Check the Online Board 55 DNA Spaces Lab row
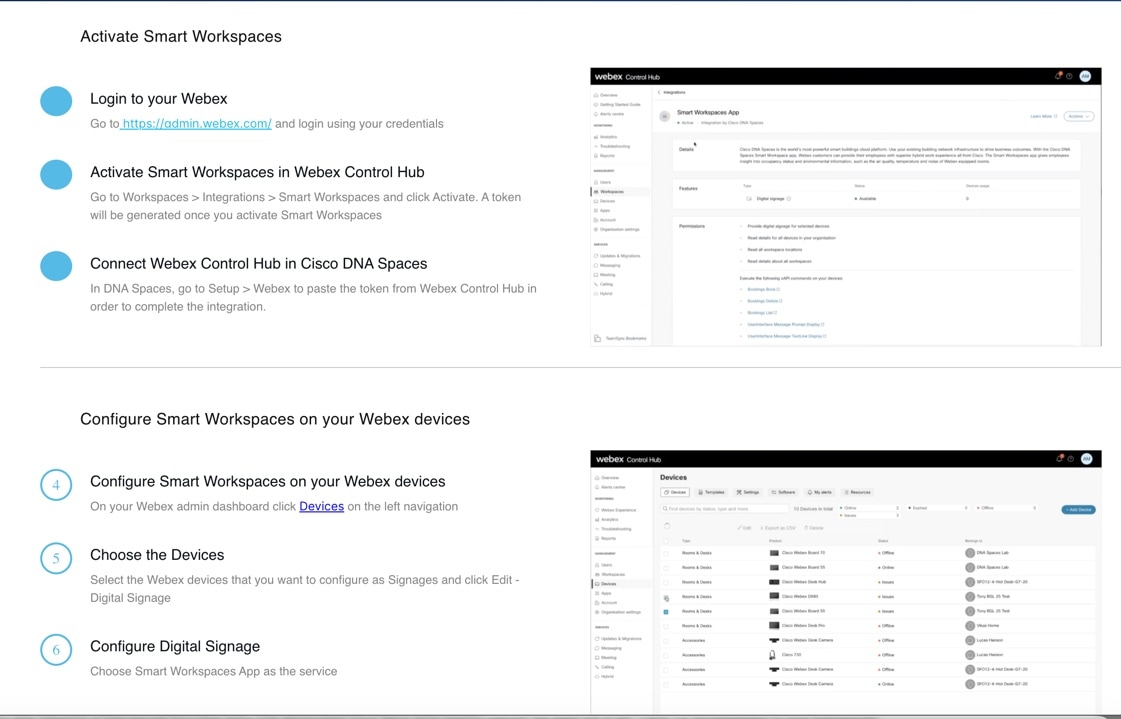 coord(666,567)
